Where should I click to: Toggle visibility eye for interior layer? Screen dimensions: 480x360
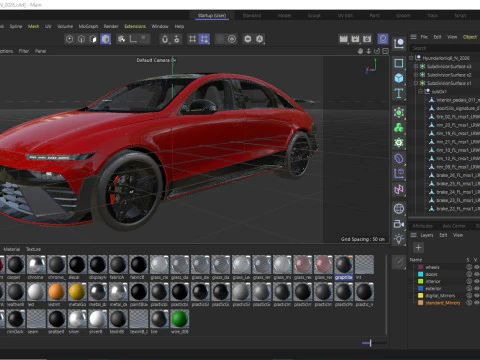coord(476,281)
